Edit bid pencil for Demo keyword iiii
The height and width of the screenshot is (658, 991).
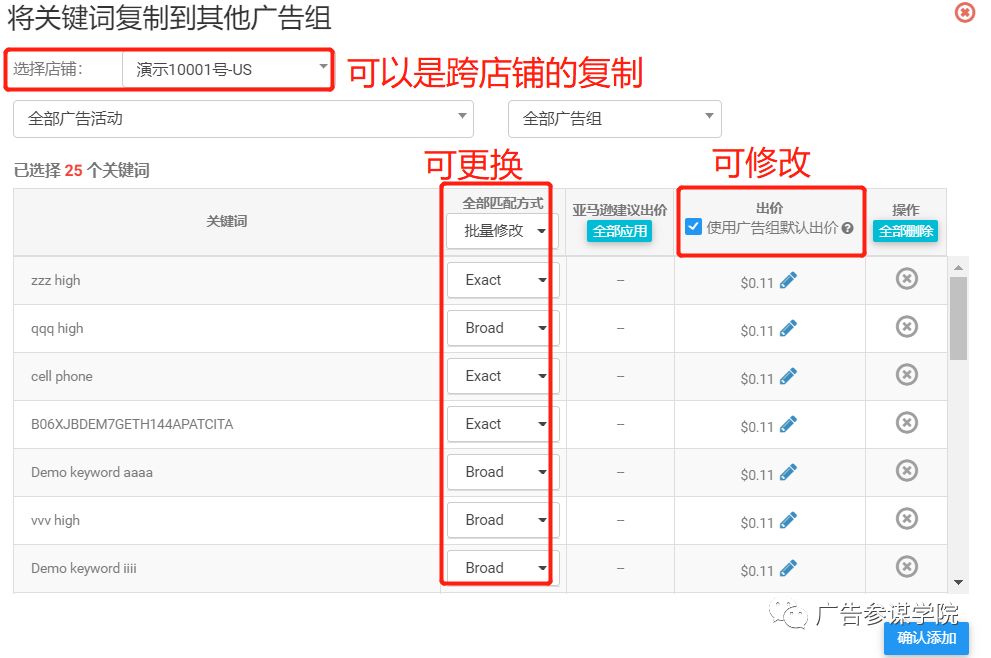[x=788, y=568]
